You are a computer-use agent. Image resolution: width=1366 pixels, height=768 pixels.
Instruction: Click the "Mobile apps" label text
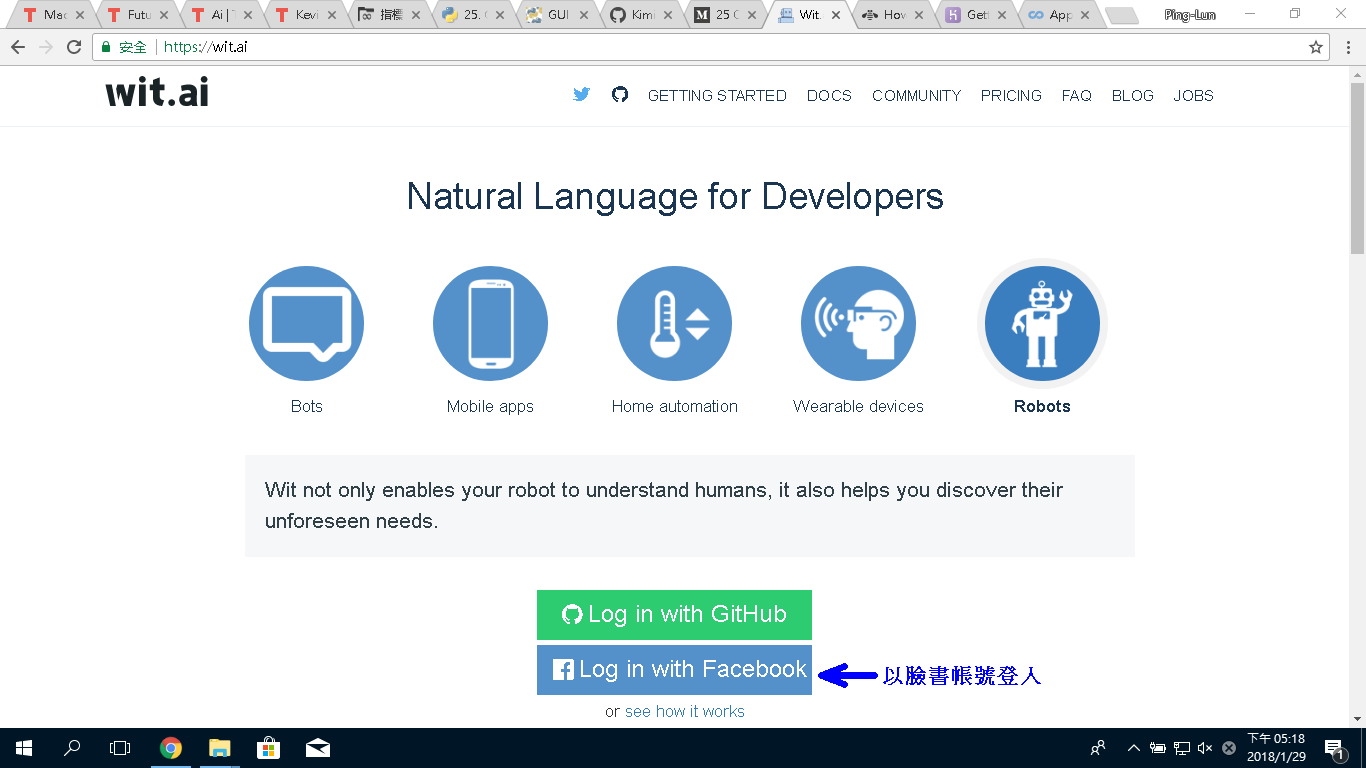click(x=490, y=406)
